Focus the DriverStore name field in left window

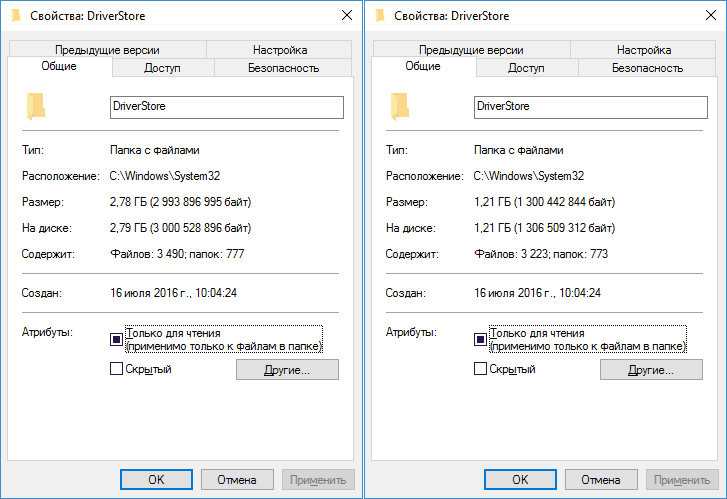[x=227, y=107]
